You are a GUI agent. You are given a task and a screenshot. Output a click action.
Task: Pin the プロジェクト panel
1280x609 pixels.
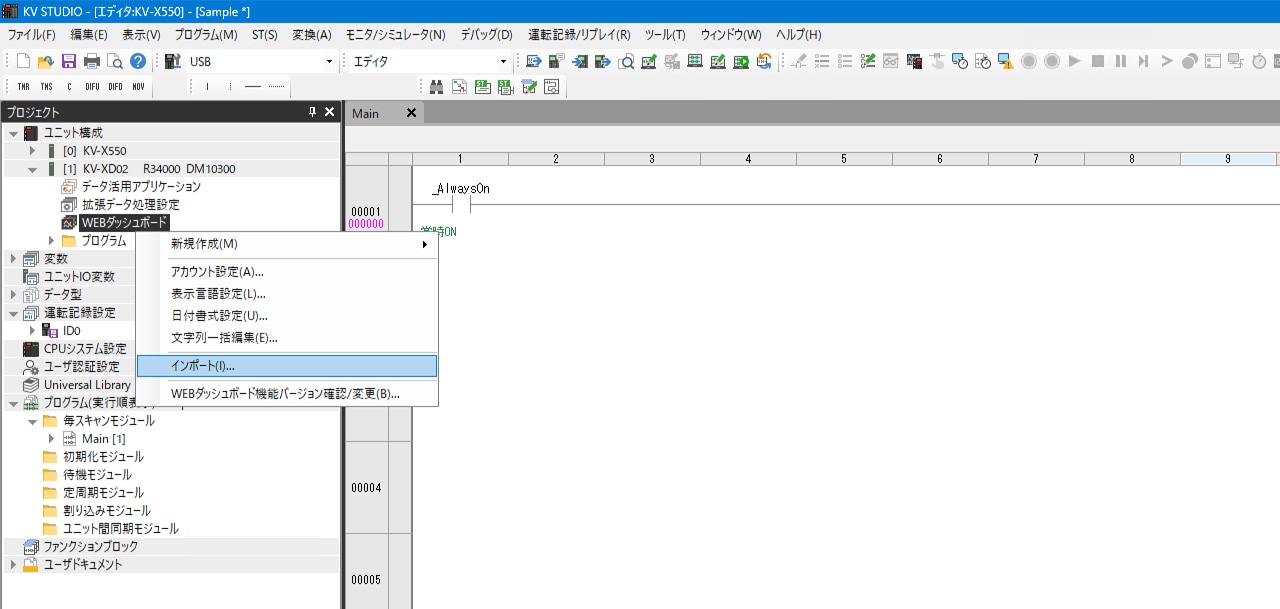coord(312,112)
